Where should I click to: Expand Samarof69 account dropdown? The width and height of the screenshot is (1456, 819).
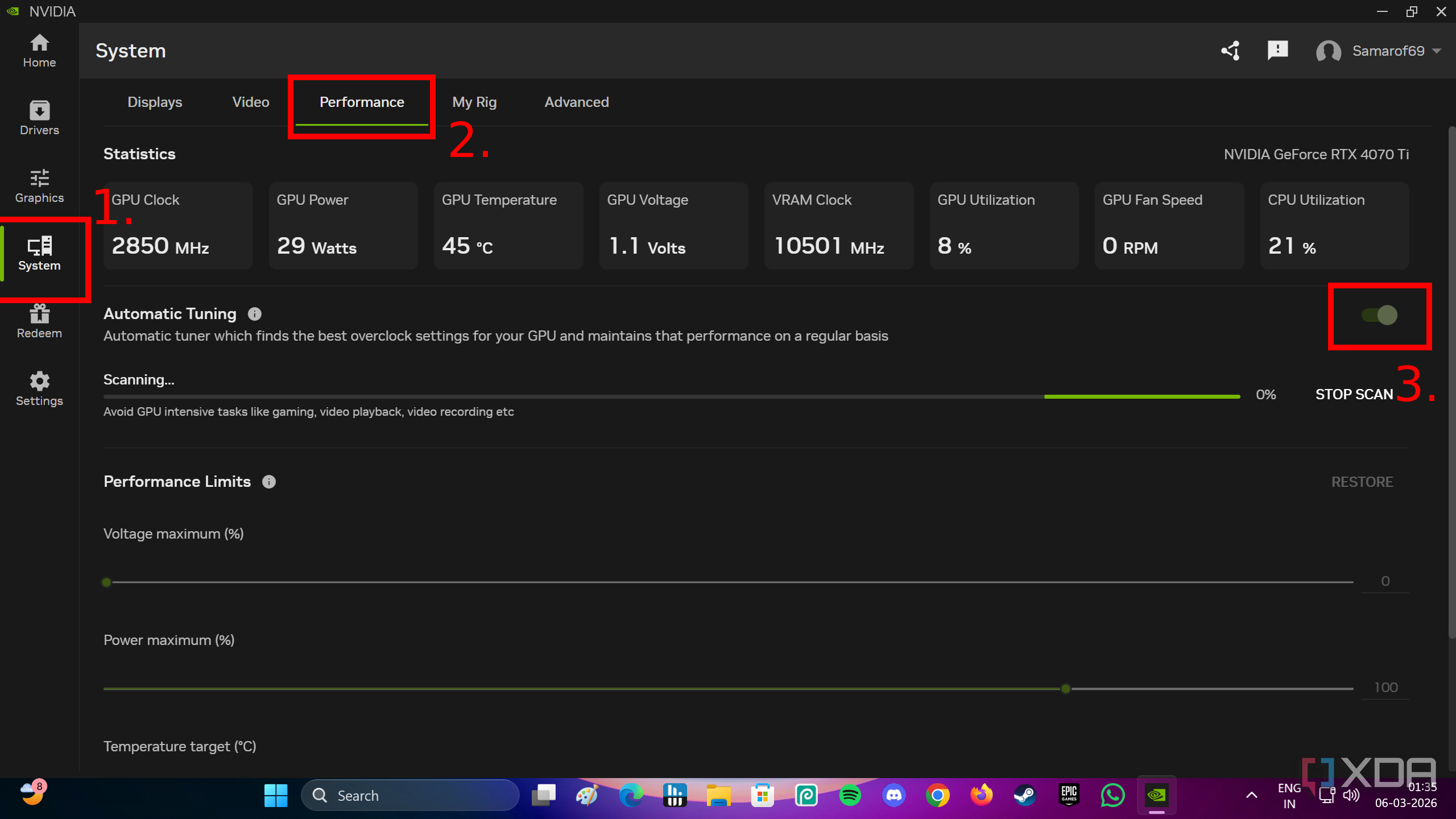tap(1437, 51)
